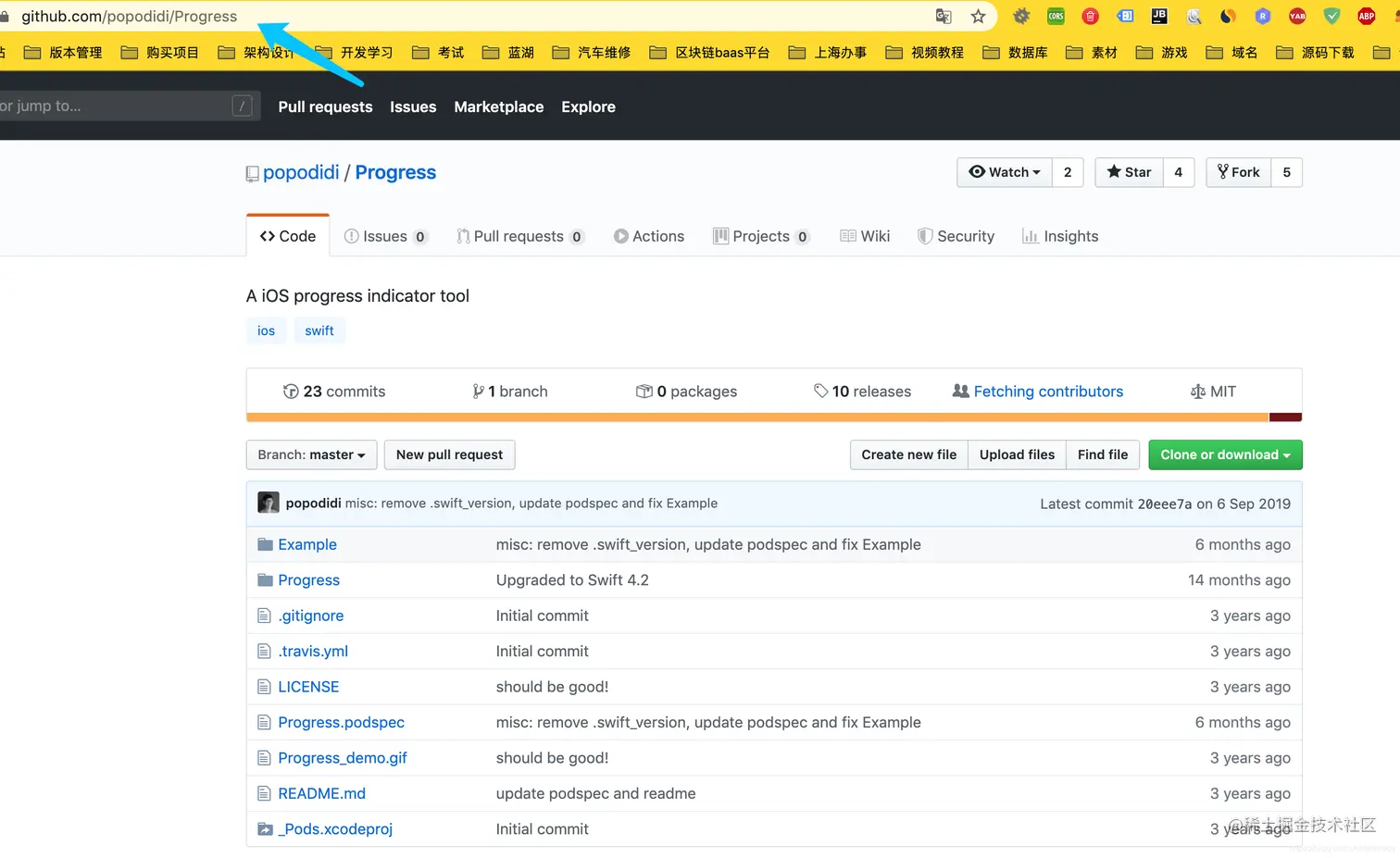This screenshot has height=858, width=1400.
Task: Click Create new file button
Action: pyautogui.click(x=908, y=454)
